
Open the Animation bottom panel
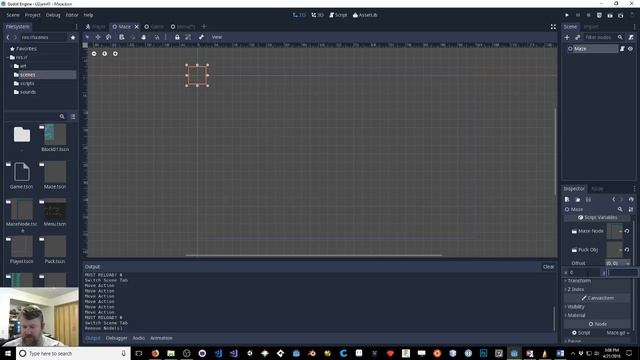tap(161, 338)
